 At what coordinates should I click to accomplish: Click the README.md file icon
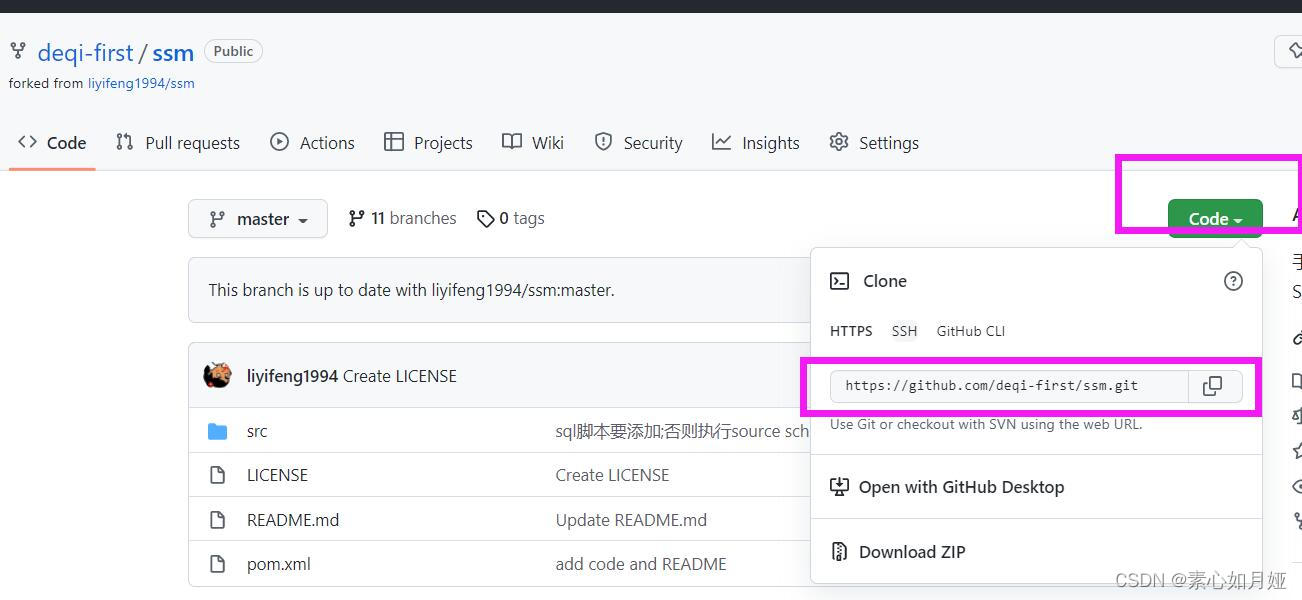click(217, 520)
